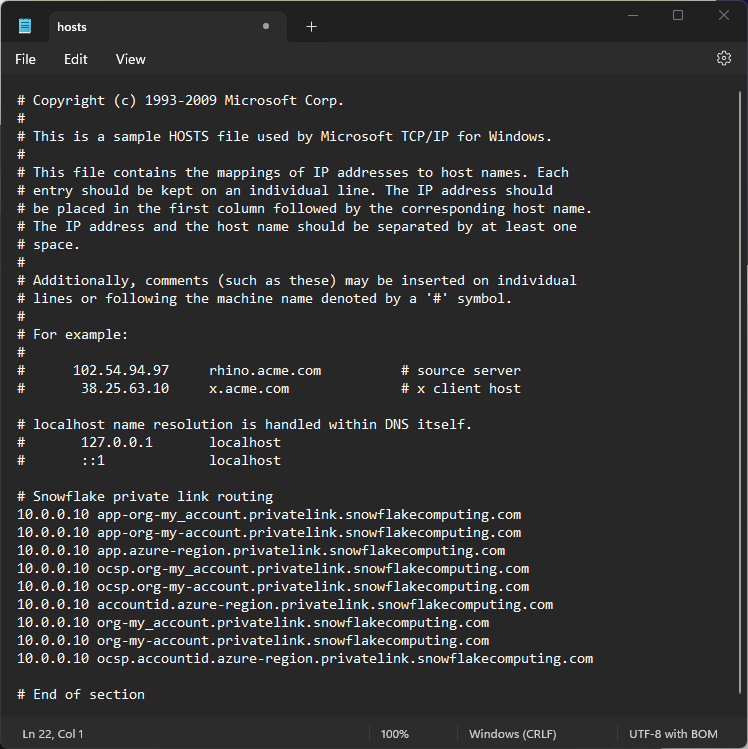Click the Notepad app icon in title bar
Viewport: 748px width, 749px height.
click(x=25, y=26)
